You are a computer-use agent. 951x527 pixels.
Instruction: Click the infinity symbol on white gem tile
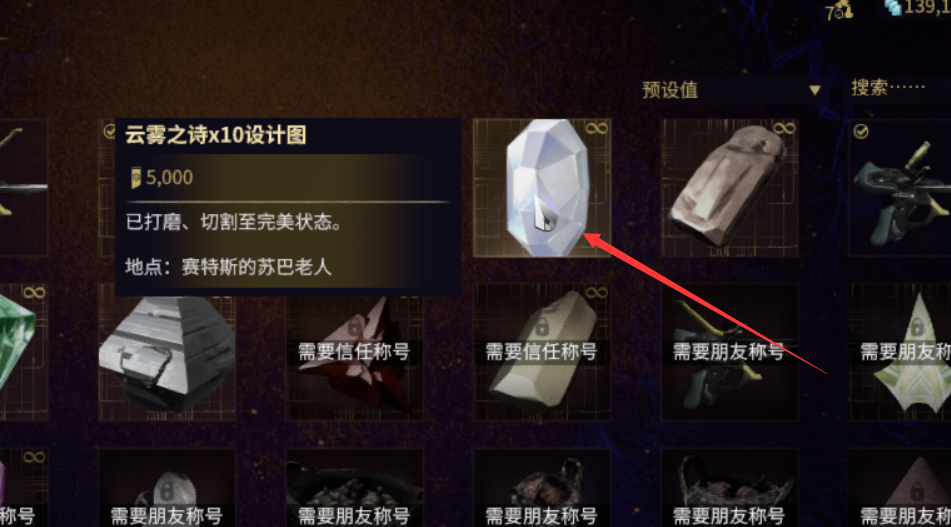pyautogui.click(x=596, y=129)
